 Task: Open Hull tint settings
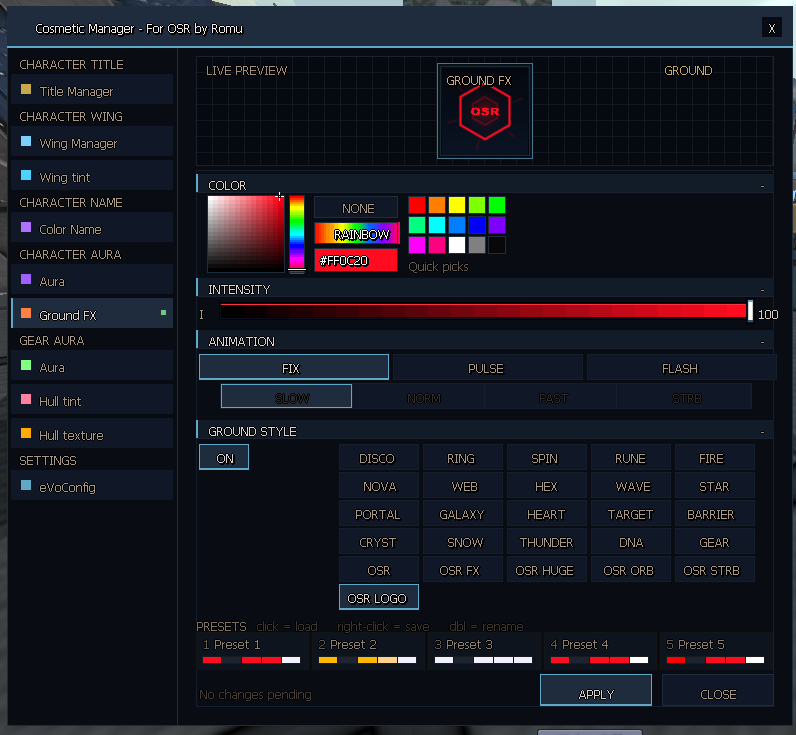pyautogui.click(x=92, y=401)
